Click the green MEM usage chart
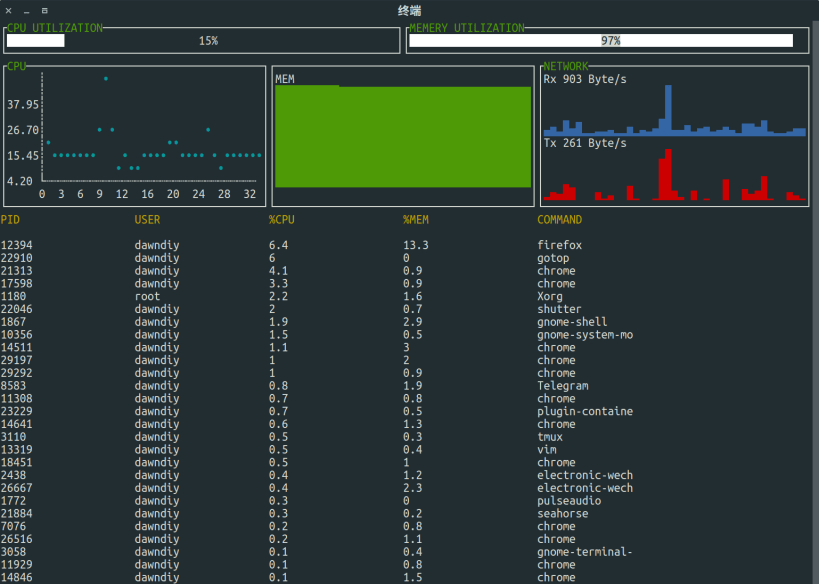Viewport: 819px width, 584px height. pyautogui.click(x=403, y=135)
